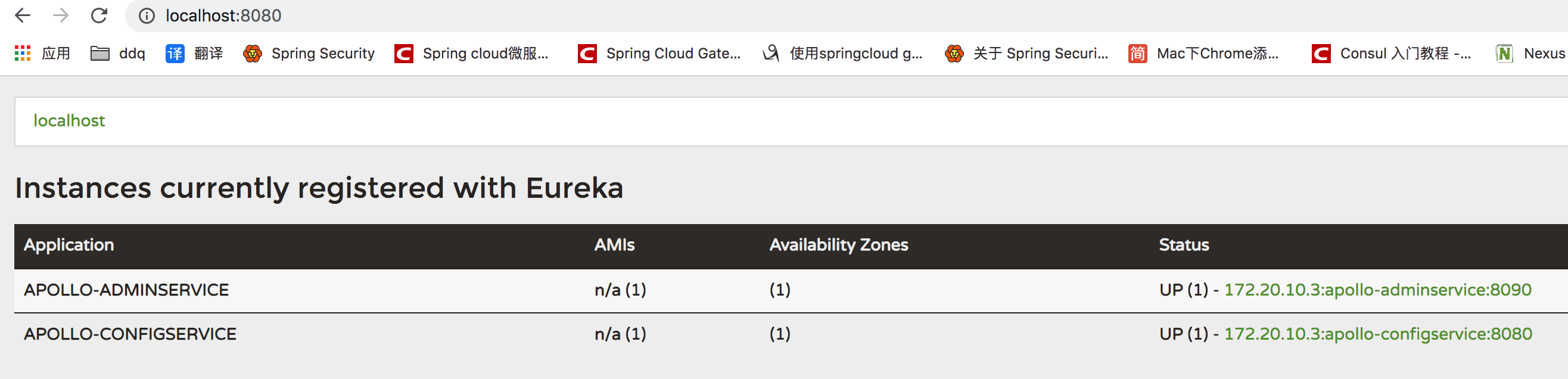Click the localhost link in the header box

[x=69, y=120]
